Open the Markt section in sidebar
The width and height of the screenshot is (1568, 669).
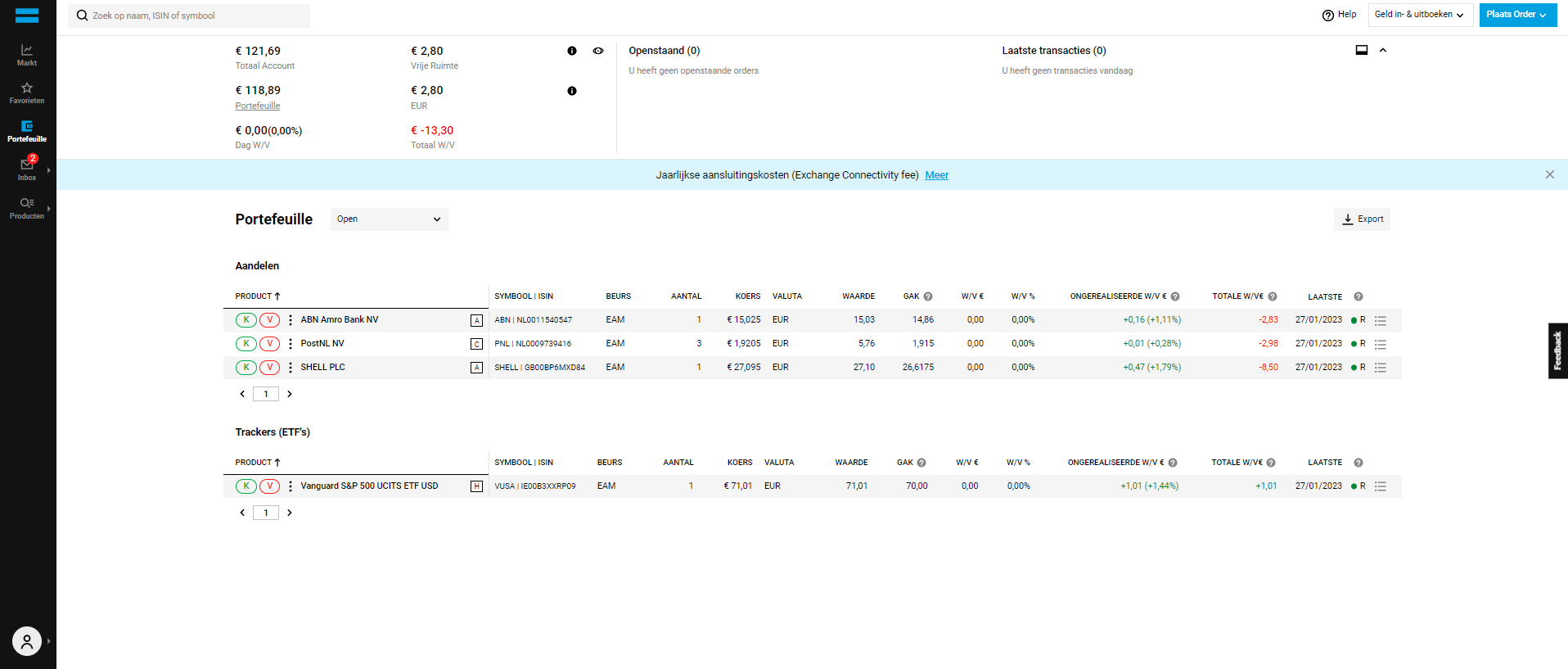[x=27, y=55]
